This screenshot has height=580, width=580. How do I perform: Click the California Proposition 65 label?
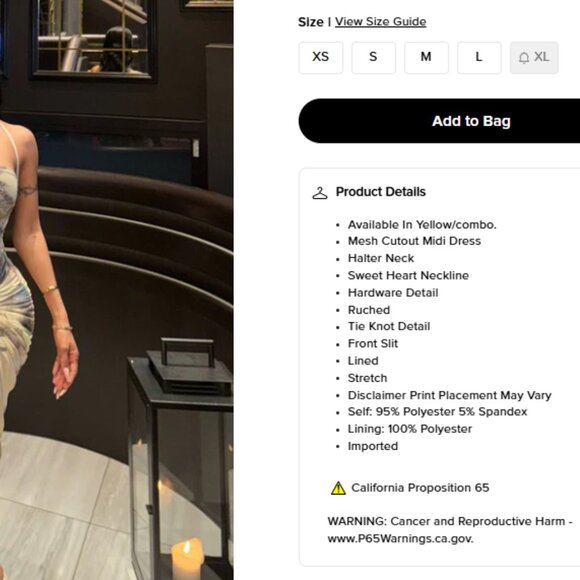[420, 488]
